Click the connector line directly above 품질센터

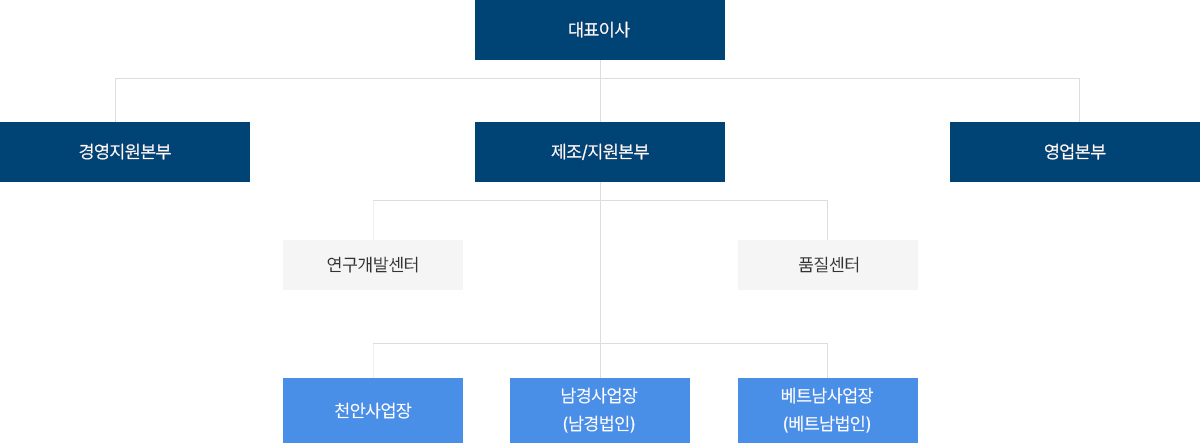click(827, 220)
